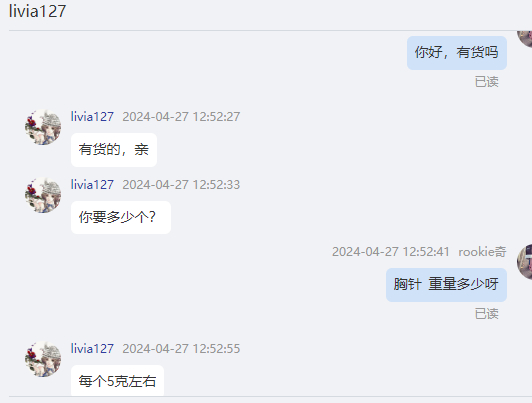The image size is (532, 403).
Task: Select the 每个5克左右 message bubble
Action: click(117, 380)
